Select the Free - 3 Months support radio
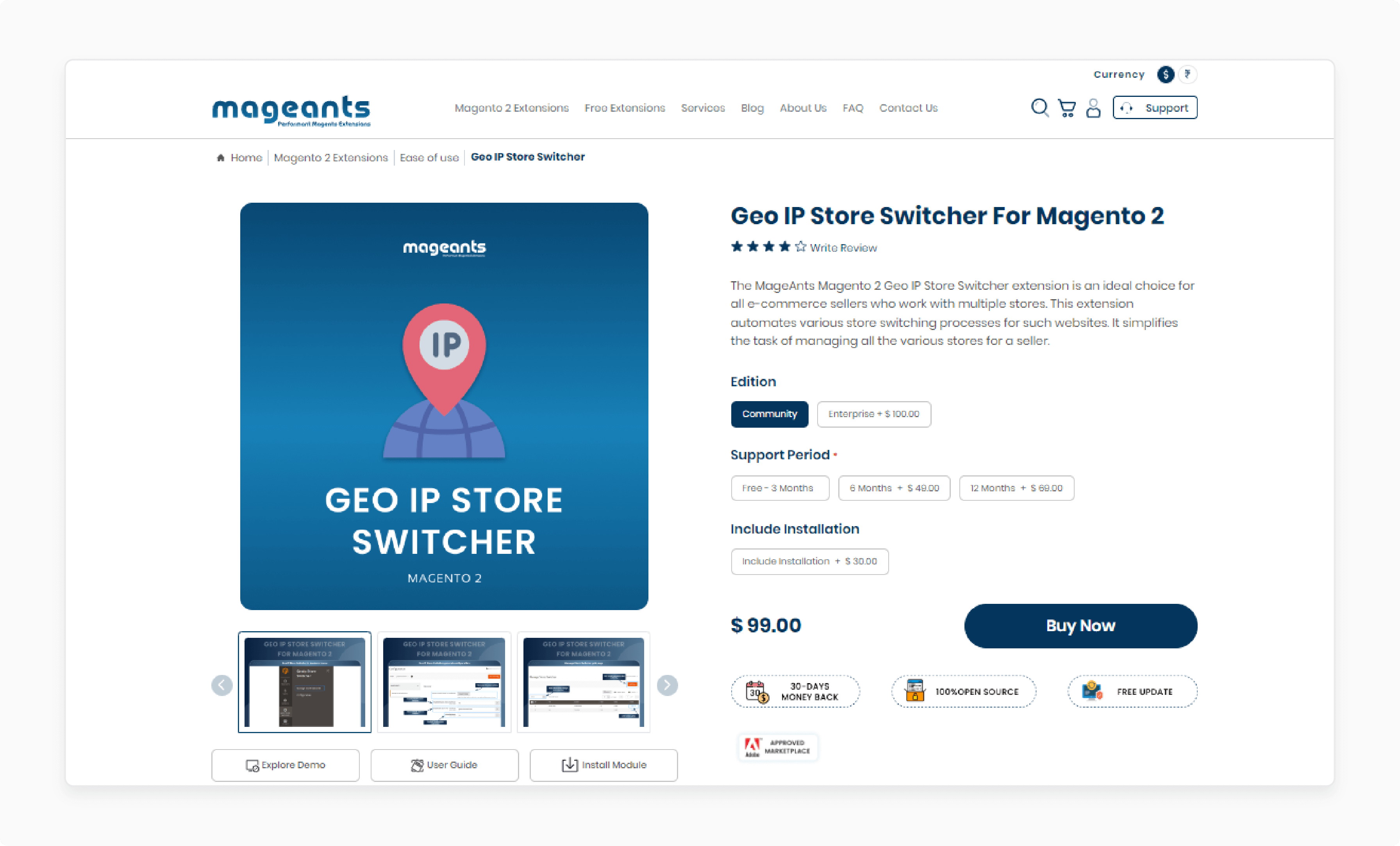The image size is (1400, 846). point(778,488)
